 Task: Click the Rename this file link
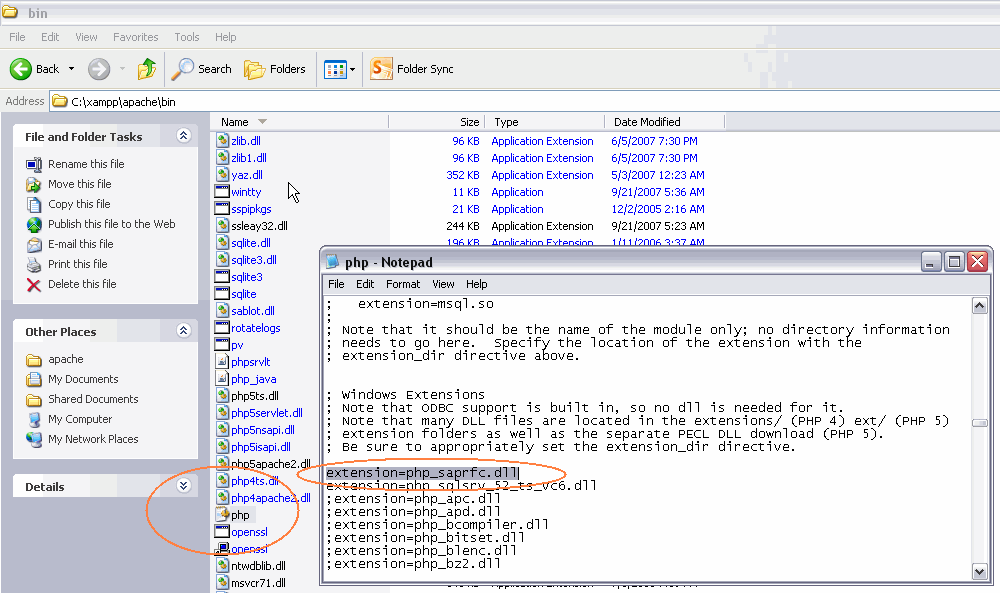[86, 164]
